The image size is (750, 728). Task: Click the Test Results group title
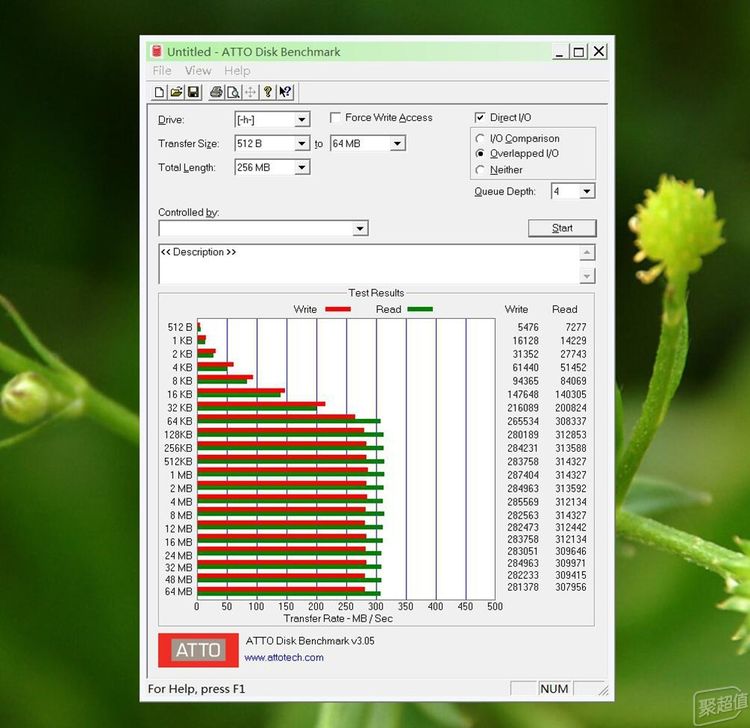(376, 293)
